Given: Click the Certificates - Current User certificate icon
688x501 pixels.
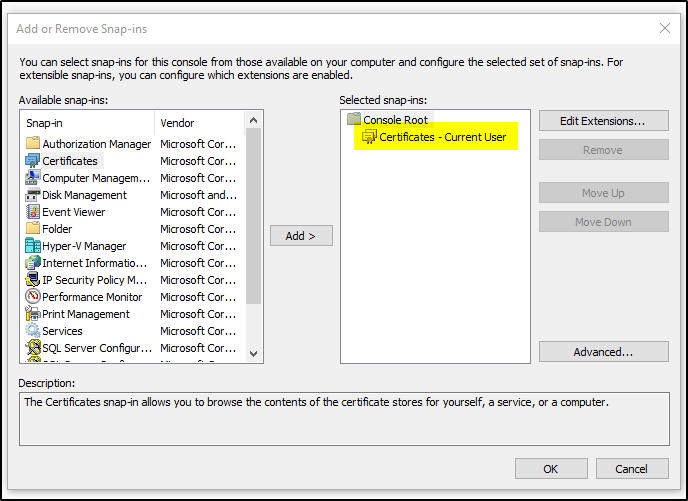Looking at the screenshot, I should [x=369, y=137].
